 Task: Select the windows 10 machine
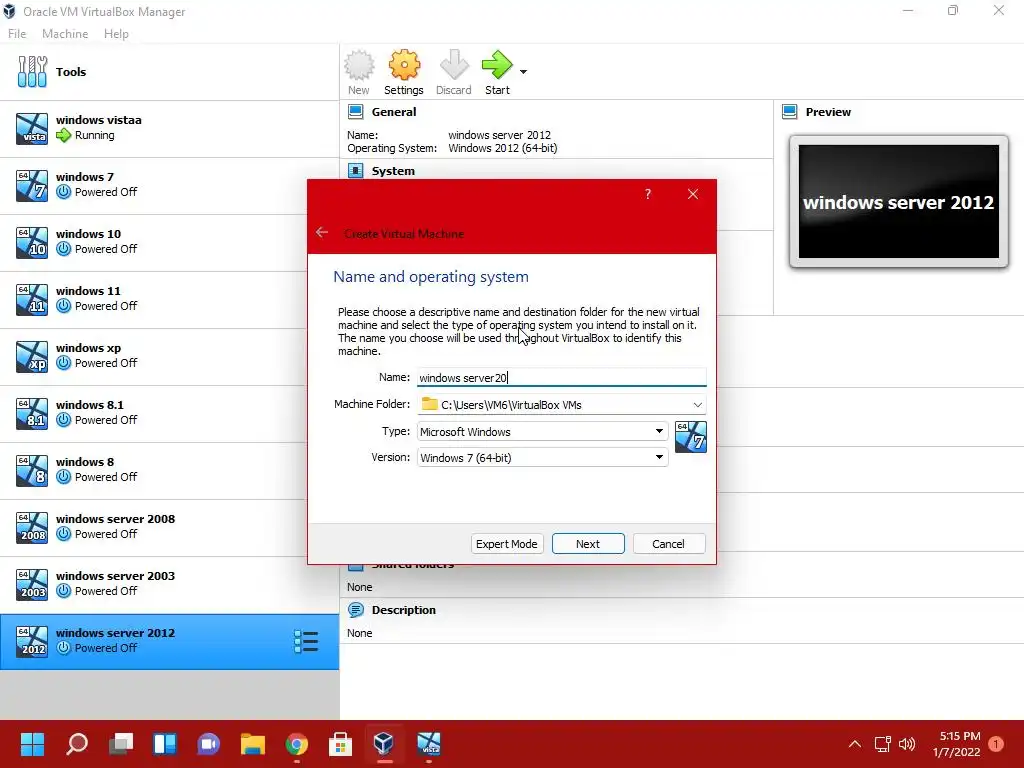click(x=169, y=242)
